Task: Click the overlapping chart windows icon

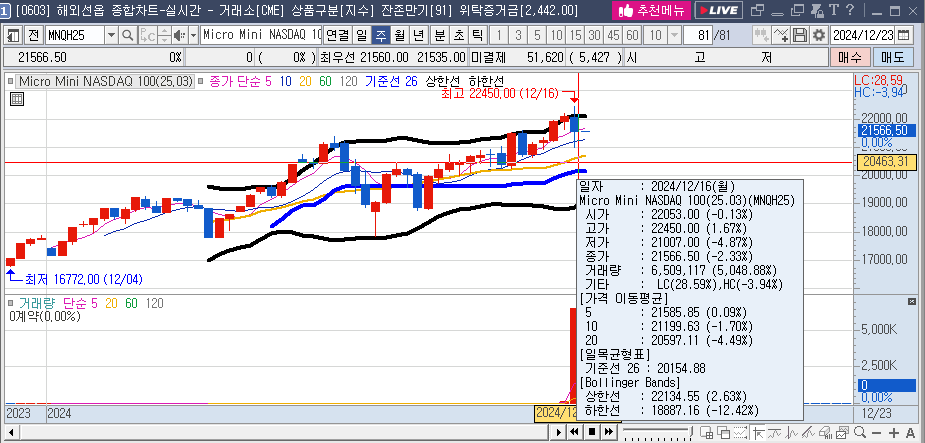Action: pyautogui.click(x=723, y=432)
